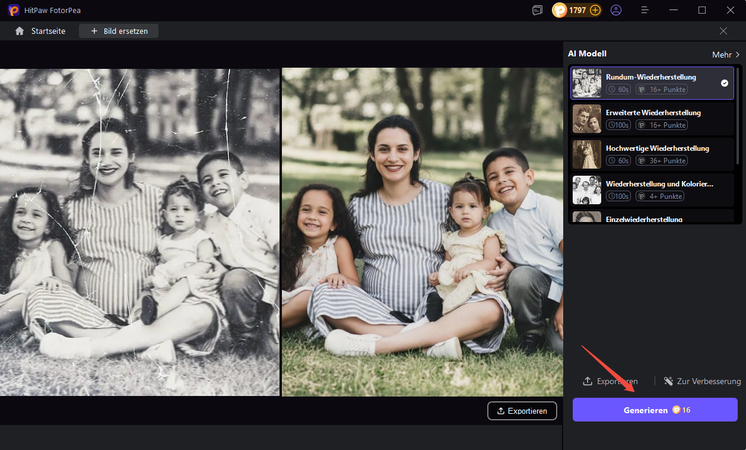
Task: Click the wand icon beside Zur Verbesserung
Action: [x=668, y=381]
